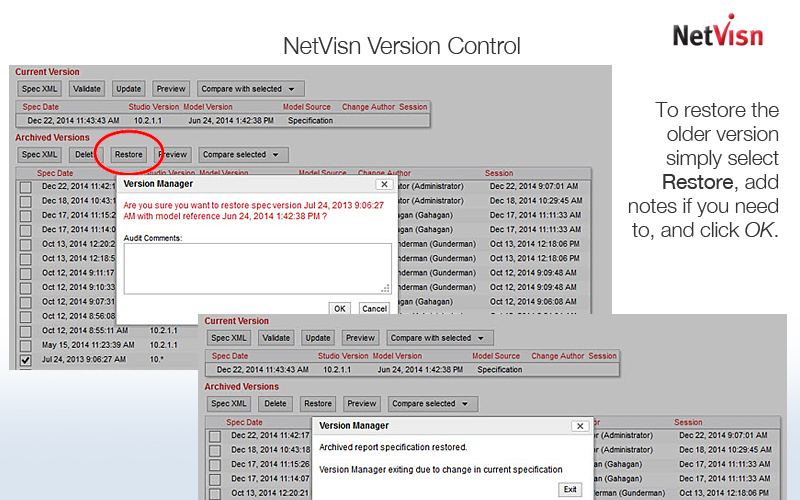
Task: Click Update in the lower screenshot's Current Version
Action: pyautogui.click(x=318, y=338)
